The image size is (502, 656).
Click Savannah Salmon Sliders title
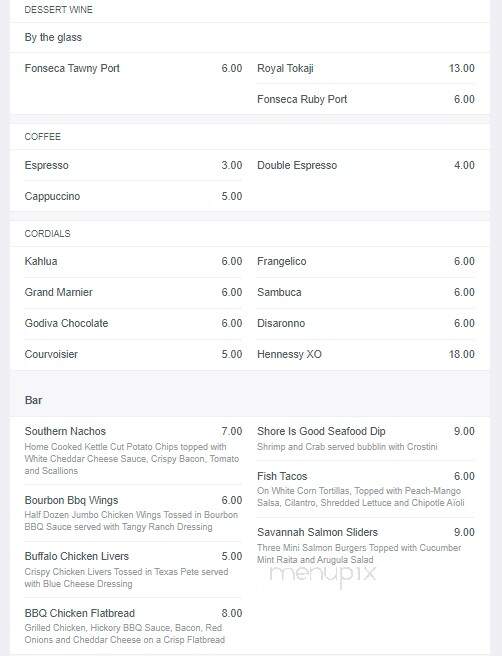pyautogui.click(x=318, y=532)
